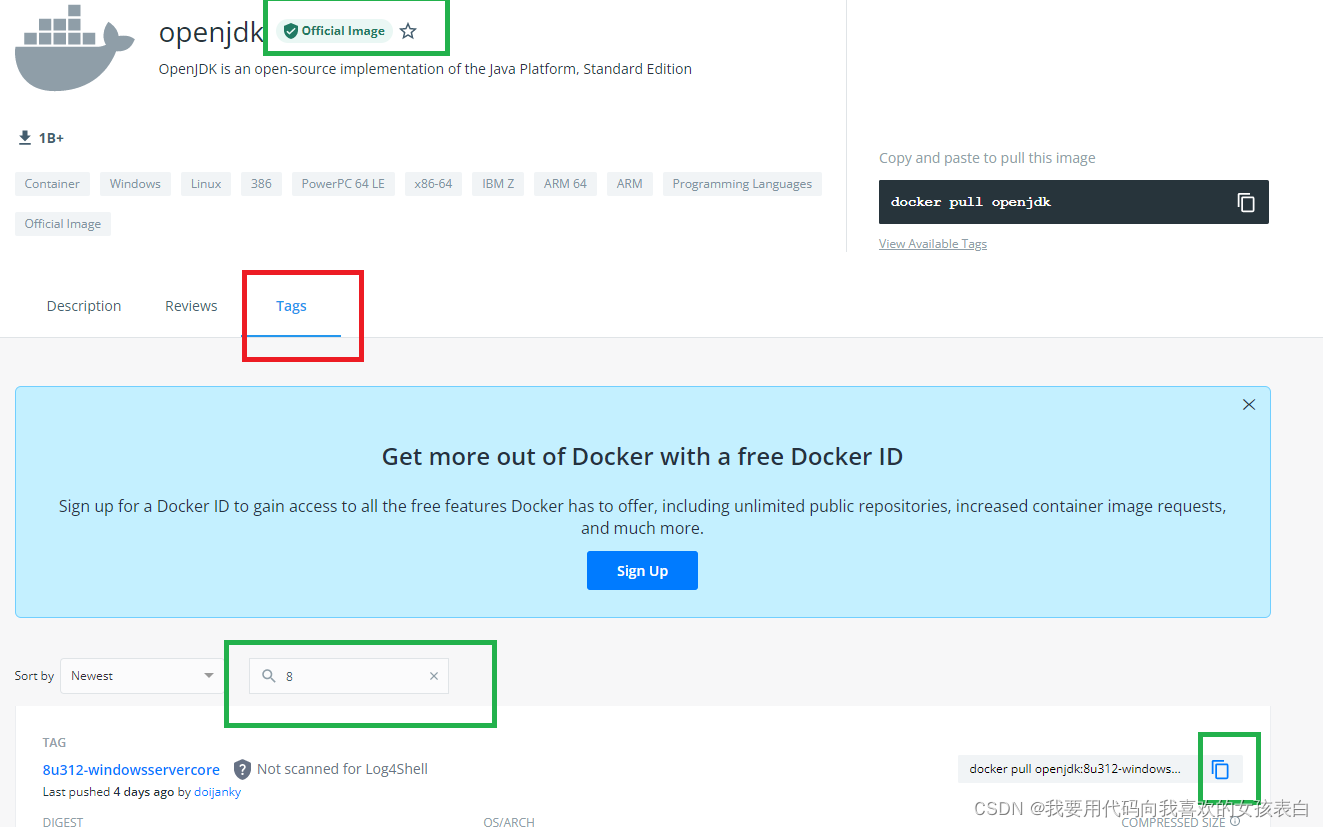
Task: Open the Sort by Newest dropdown
Action: click(x=141, y=675)
